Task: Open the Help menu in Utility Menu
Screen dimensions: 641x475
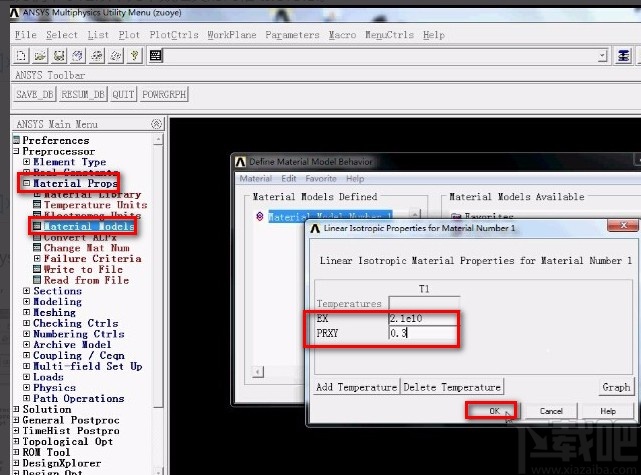Action: coord(434,35)
